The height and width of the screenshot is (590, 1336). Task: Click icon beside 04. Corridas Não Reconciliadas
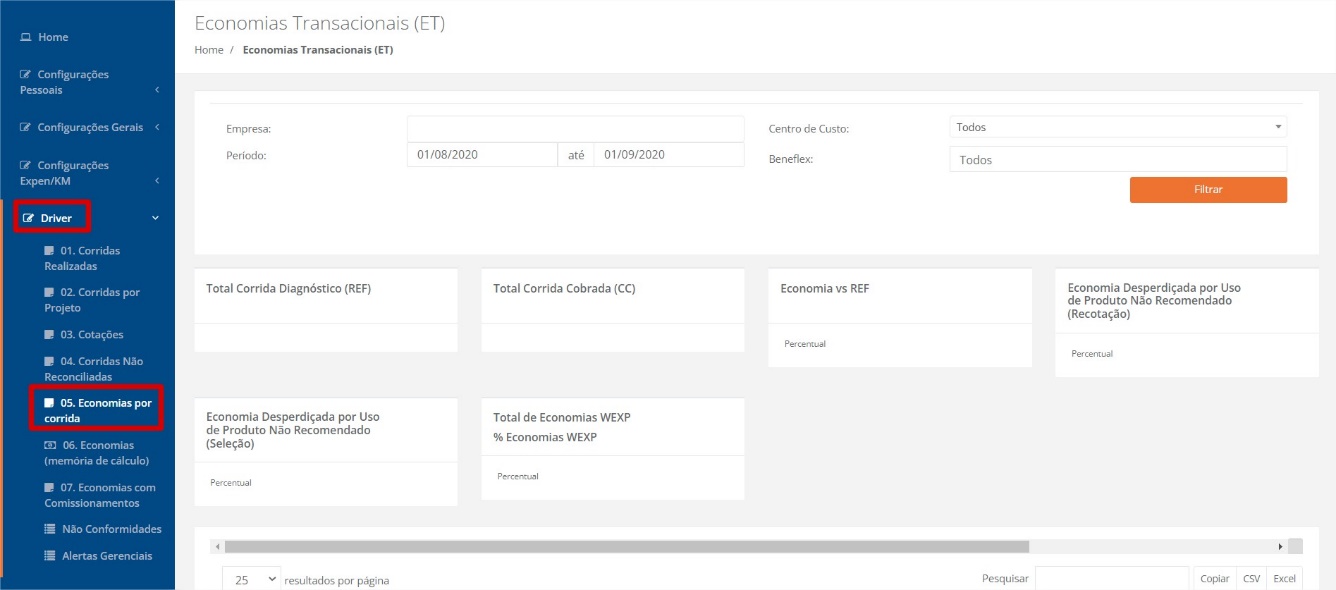[x=50, y=361]
